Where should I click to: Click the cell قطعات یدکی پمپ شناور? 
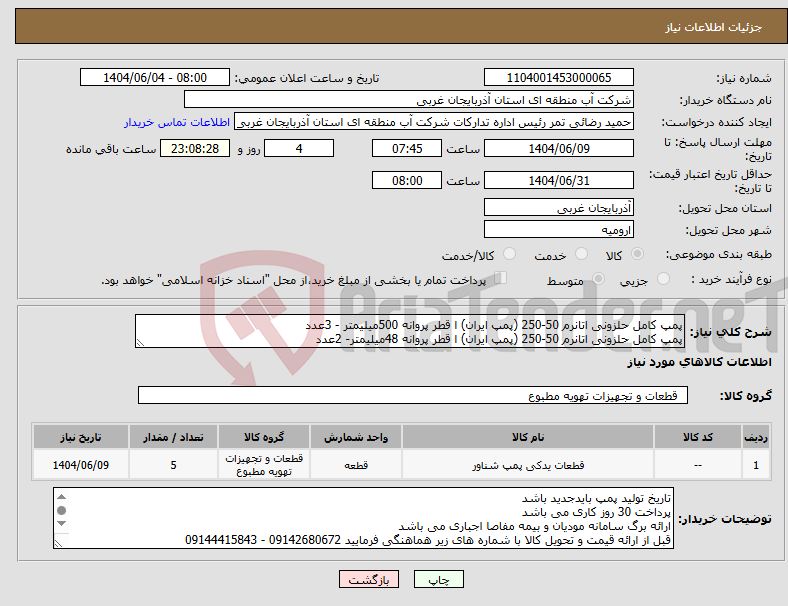point(528,465)
